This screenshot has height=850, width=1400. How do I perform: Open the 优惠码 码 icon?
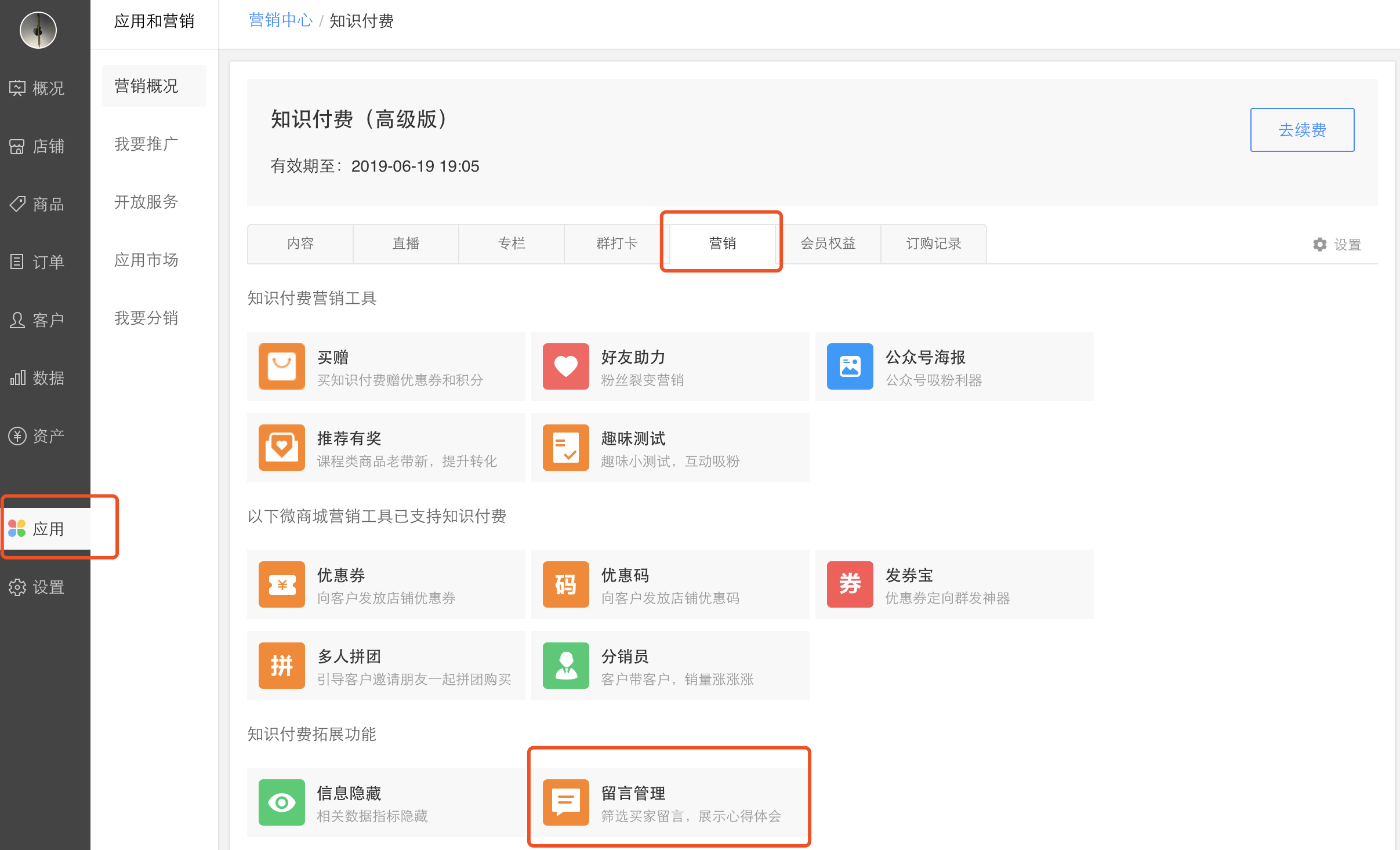pos(565,584)
